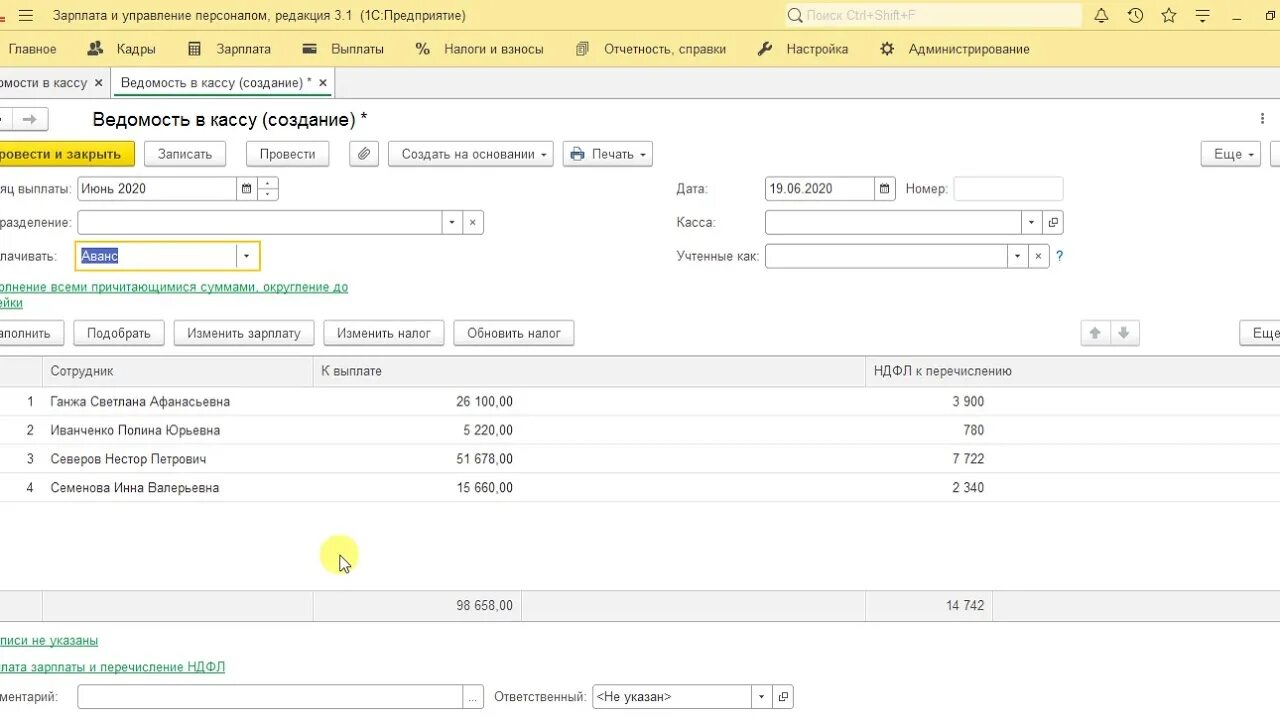1280x720 pixels.
Task: Open the Ответственный selection form icon
Action: pos(783,697)
